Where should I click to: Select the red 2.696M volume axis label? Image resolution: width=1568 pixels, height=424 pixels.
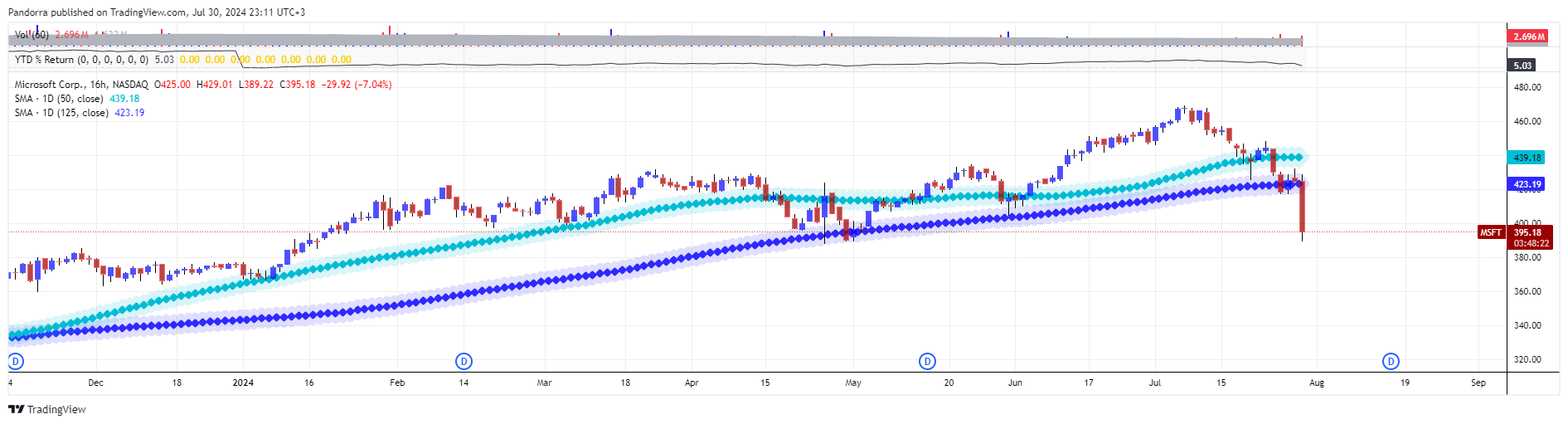[x=1528, y=37]
